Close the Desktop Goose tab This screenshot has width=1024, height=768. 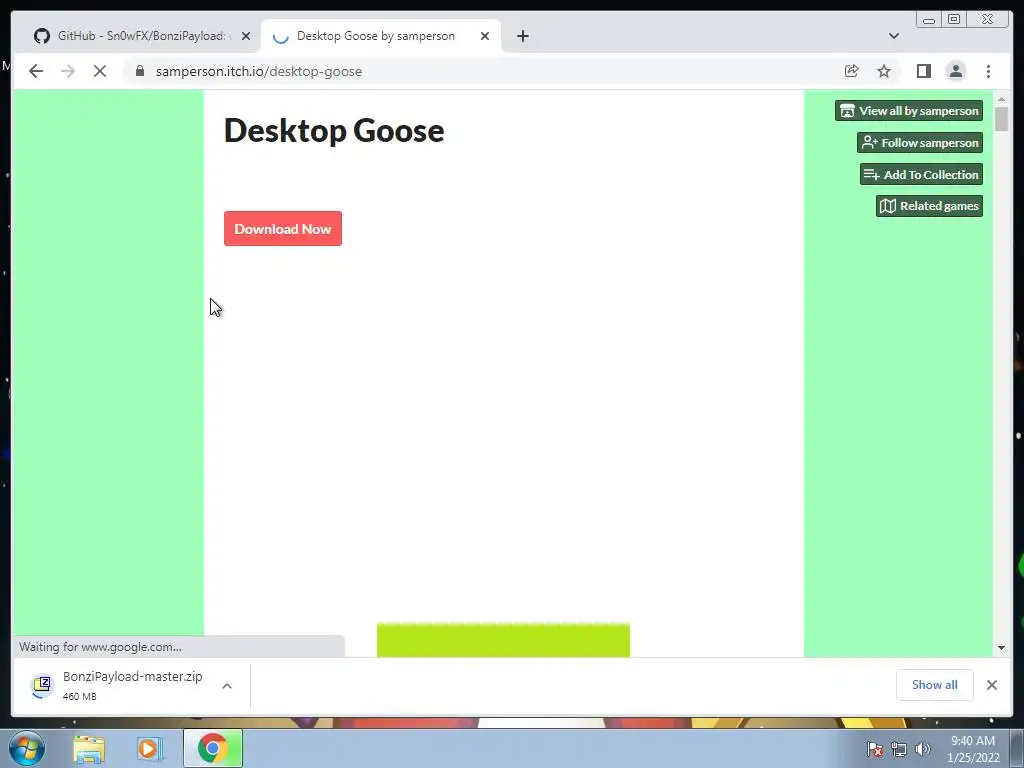tap(485, 36)
